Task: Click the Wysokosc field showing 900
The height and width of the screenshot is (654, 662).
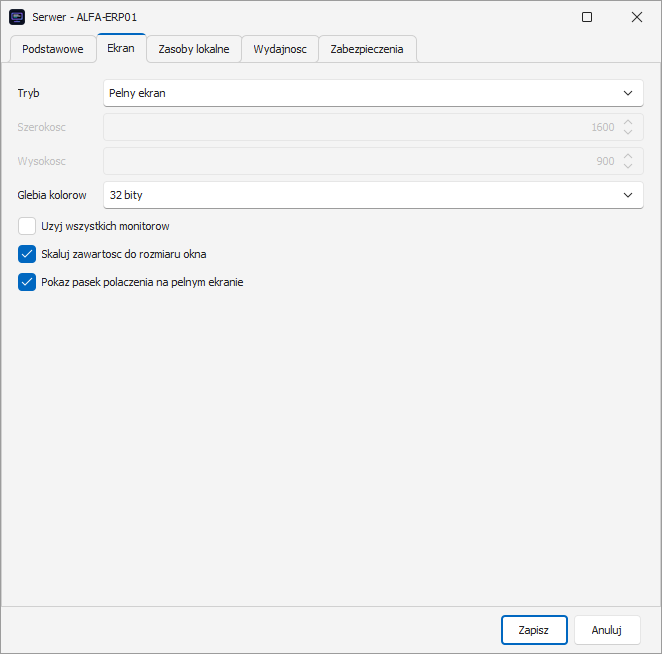Action: [x=373, y=161]
